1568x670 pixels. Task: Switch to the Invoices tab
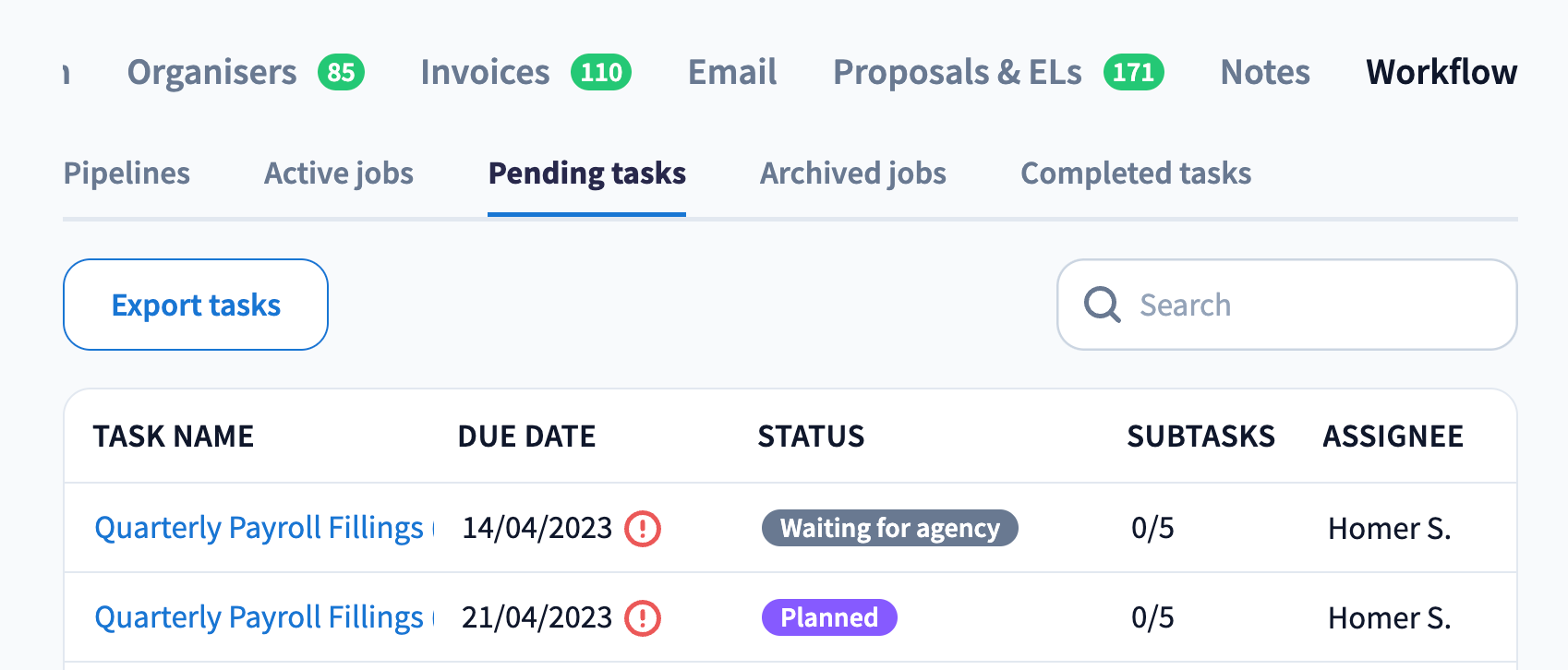coord(486,72)
